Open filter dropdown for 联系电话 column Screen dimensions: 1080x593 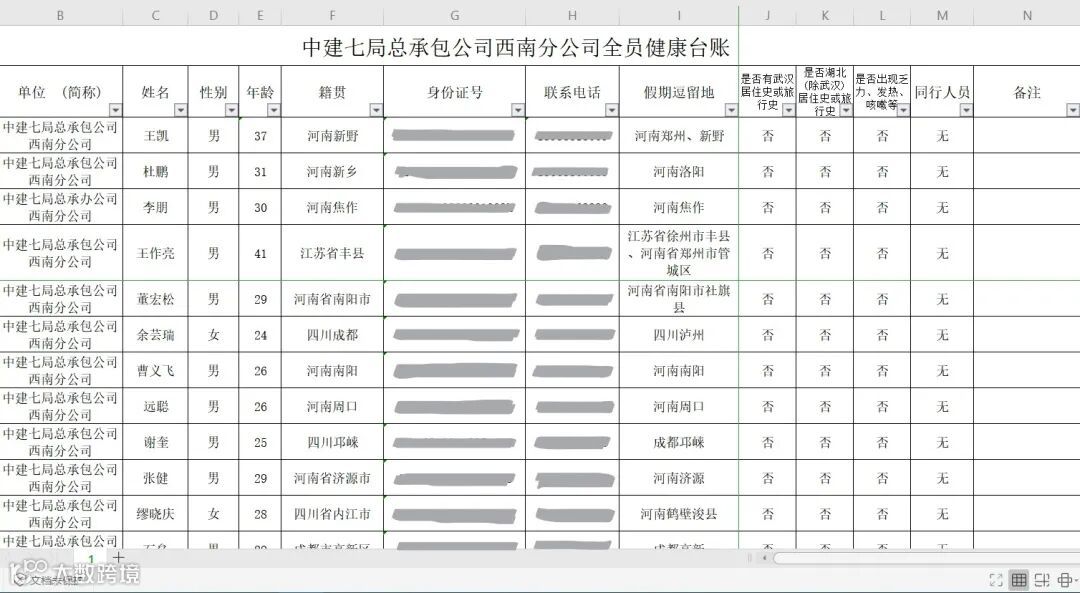pyautogui.click(x=612, y=110)
